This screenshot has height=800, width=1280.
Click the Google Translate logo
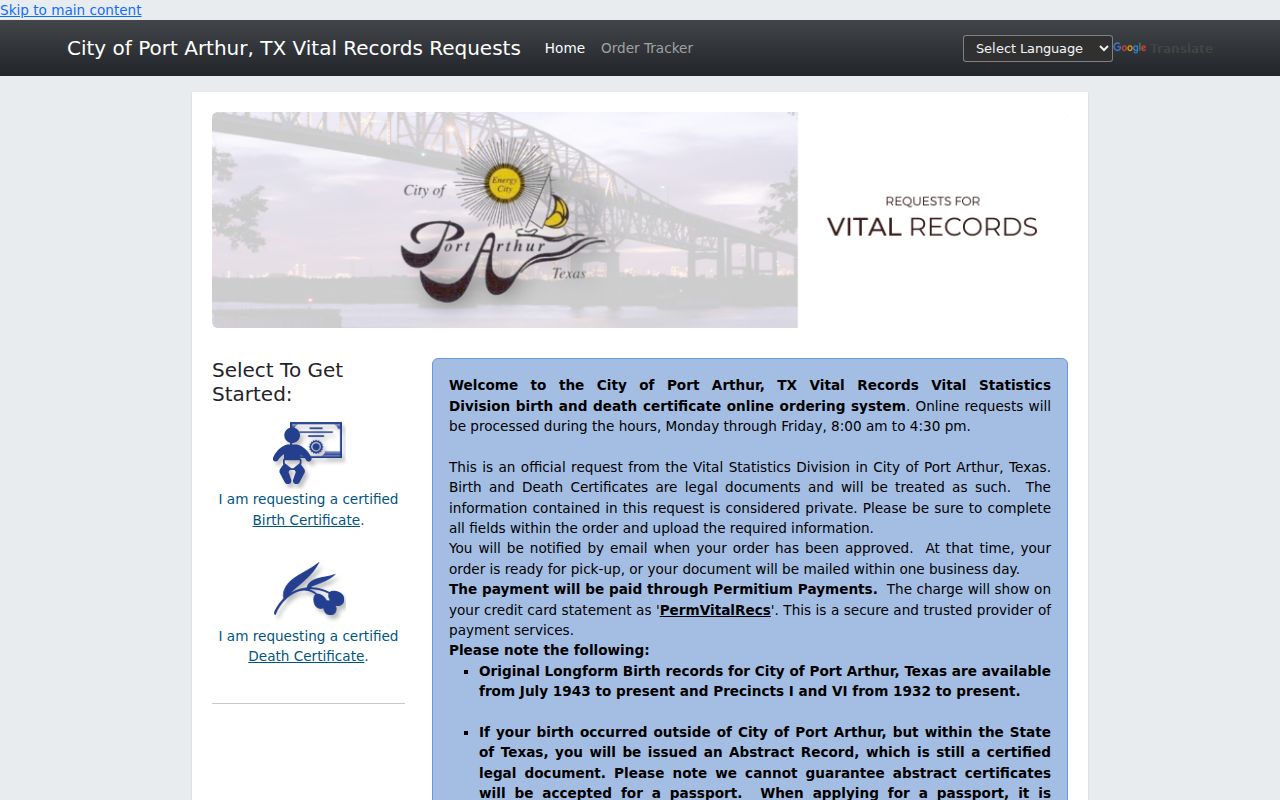tap(1130, 48)
